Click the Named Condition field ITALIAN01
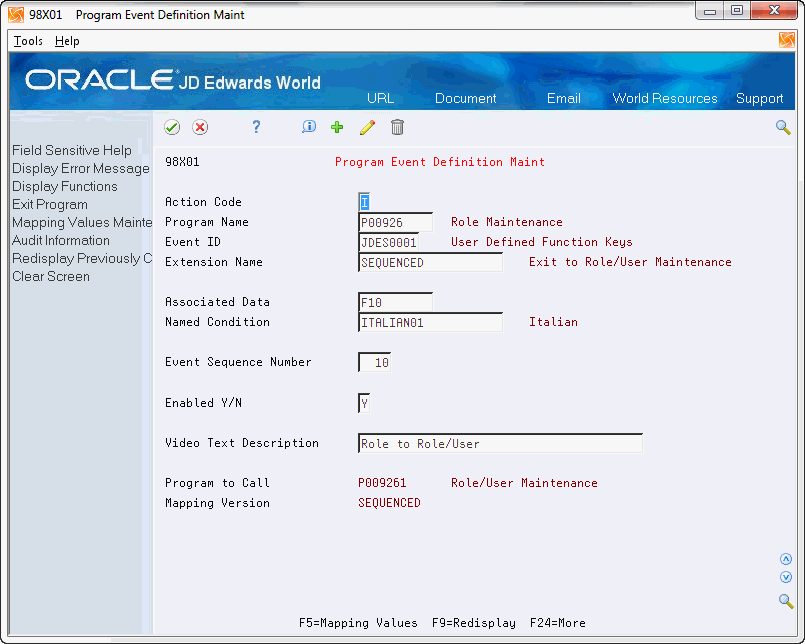This screenshot has height=644, width=805. pos(430,323)
